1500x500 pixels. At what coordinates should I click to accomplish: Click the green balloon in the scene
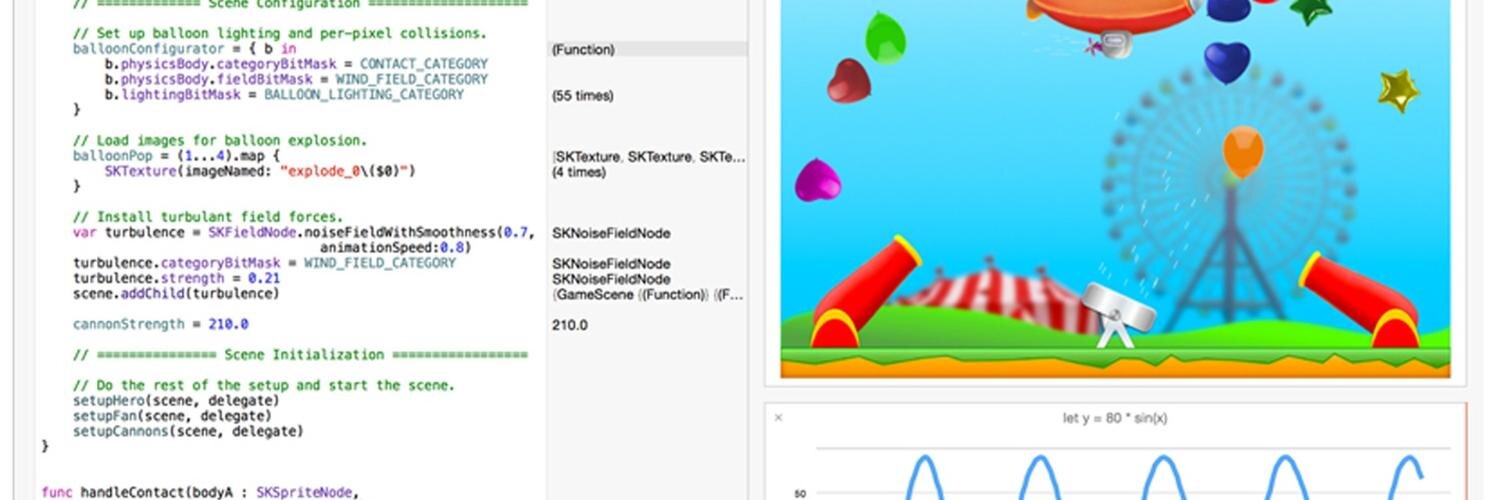click(x=885, y=38)
